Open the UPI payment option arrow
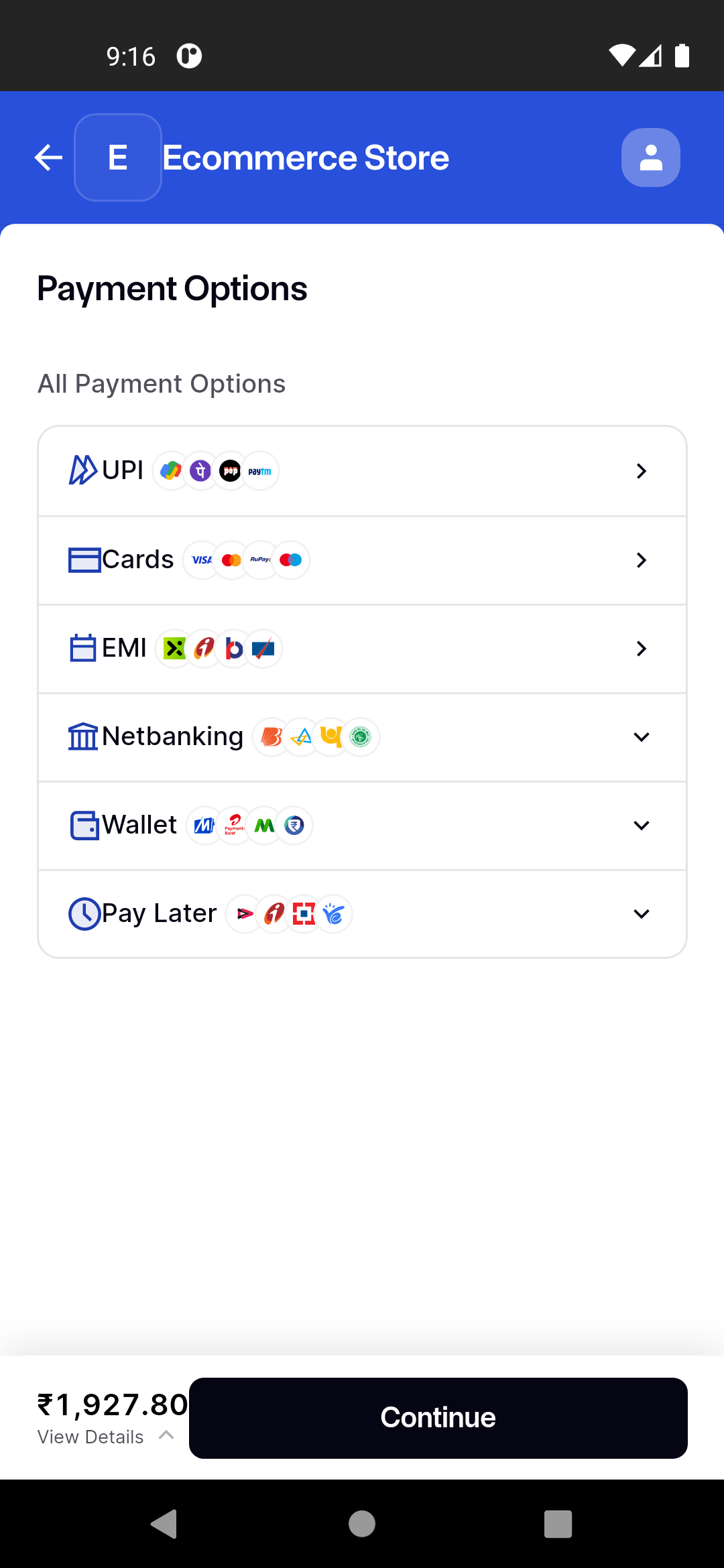 pyautogui.click(x=641, y=471)
